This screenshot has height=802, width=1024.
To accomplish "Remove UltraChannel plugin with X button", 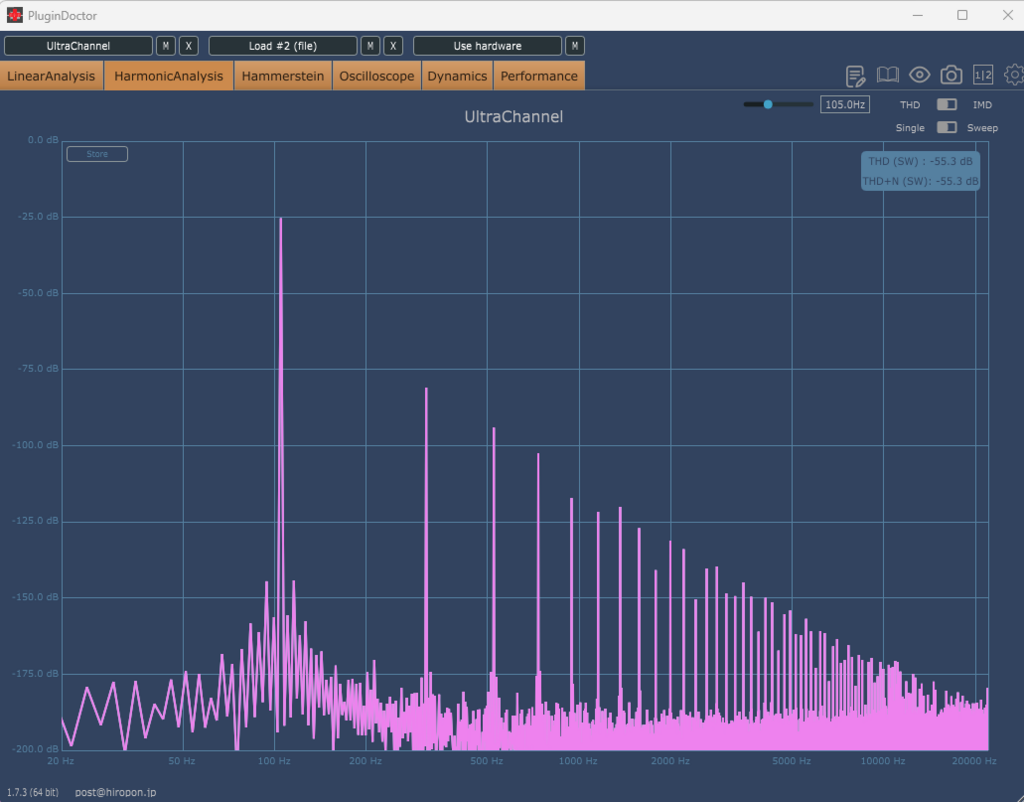I will click(189, 46).
